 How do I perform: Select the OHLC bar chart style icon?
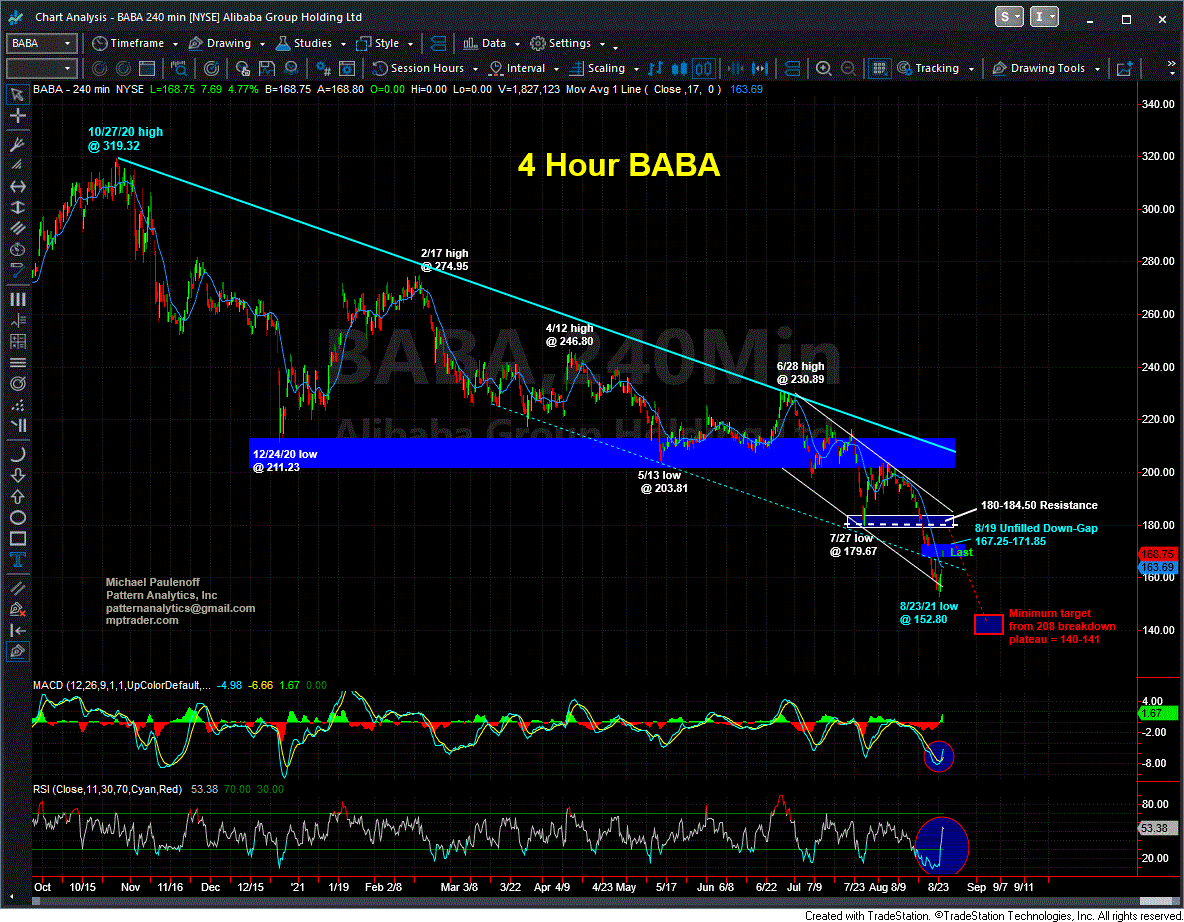[655, 69]
